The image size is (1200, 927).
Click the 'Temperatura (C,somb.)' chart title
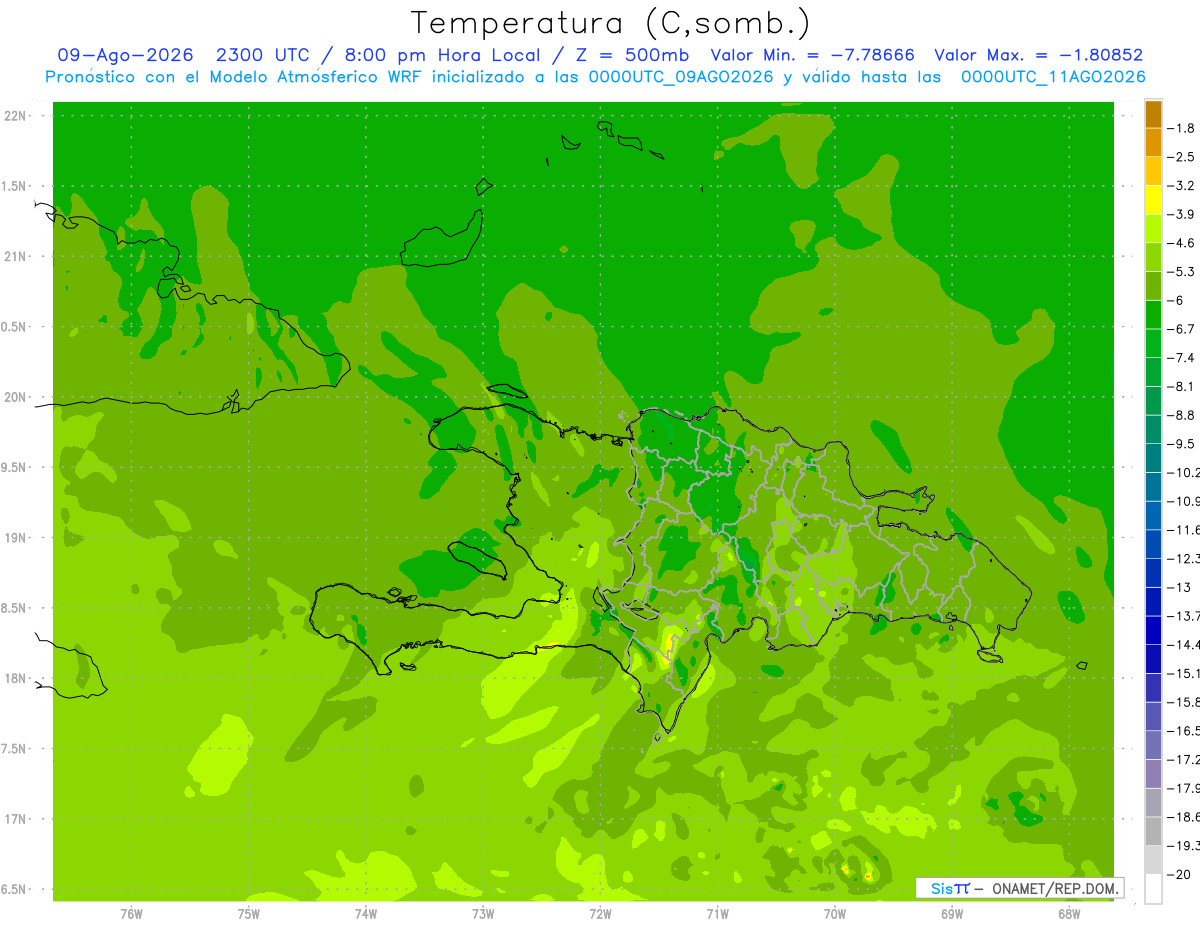611,23
